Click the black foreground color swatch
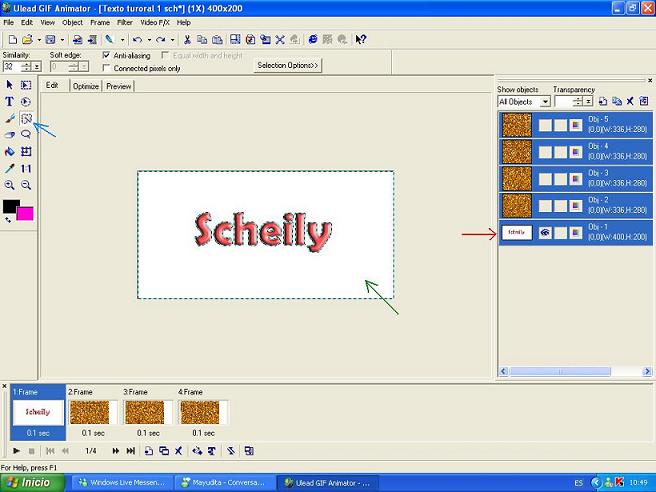 (11, 206)
